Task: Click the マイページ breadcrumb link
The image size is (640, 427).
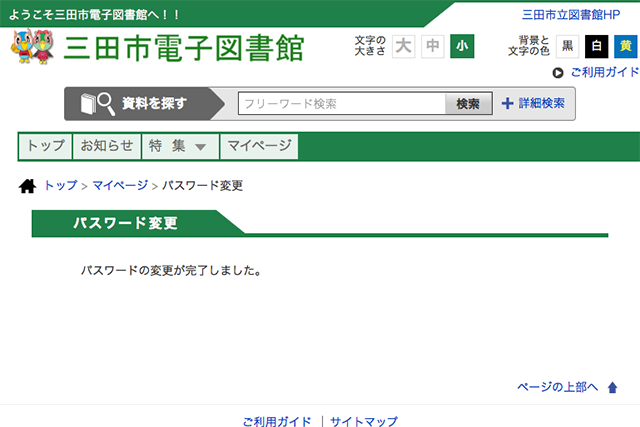Action: [x=120, y=186]
